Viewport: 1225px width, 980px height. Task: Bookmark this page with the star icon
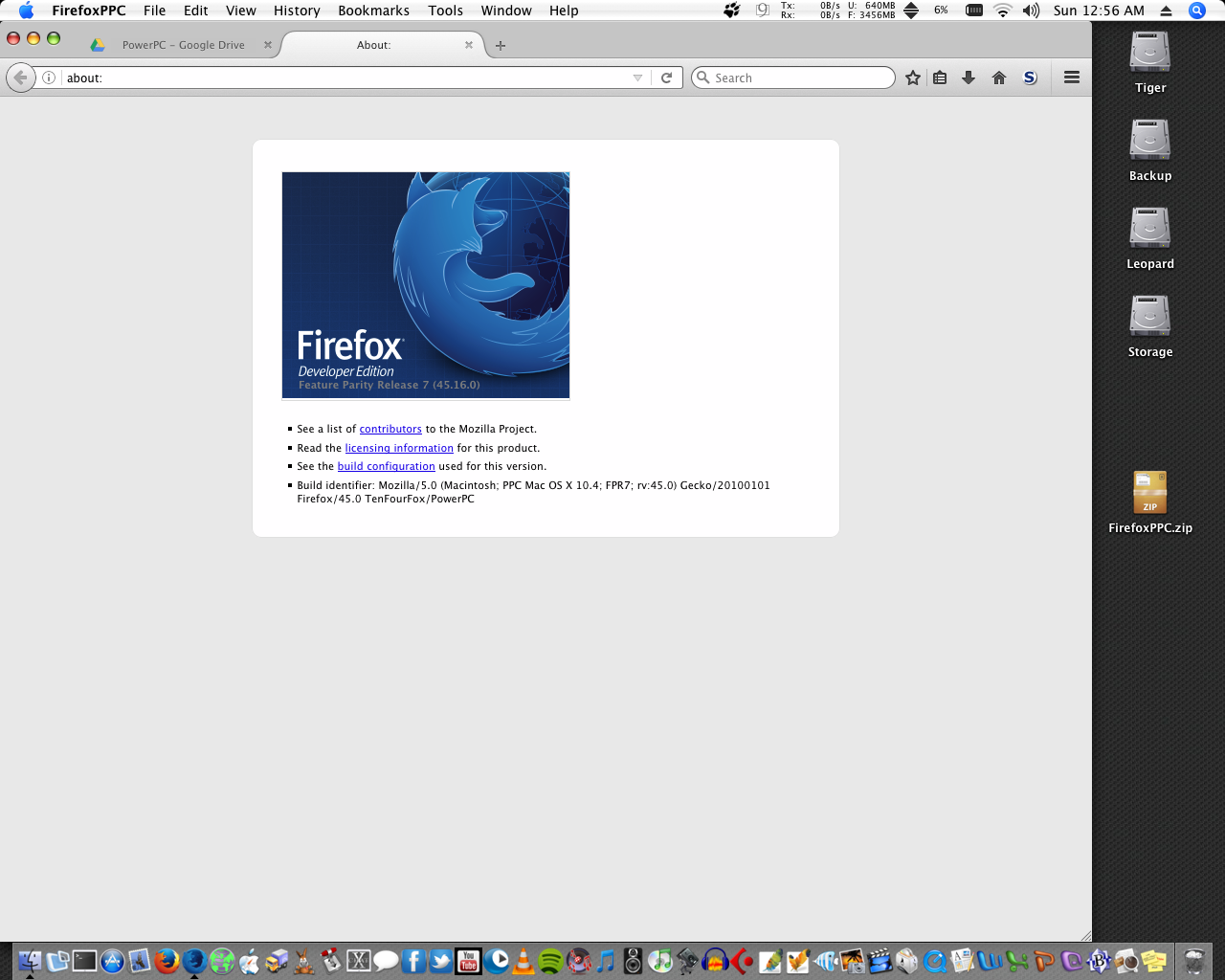[x=913, y=78]
